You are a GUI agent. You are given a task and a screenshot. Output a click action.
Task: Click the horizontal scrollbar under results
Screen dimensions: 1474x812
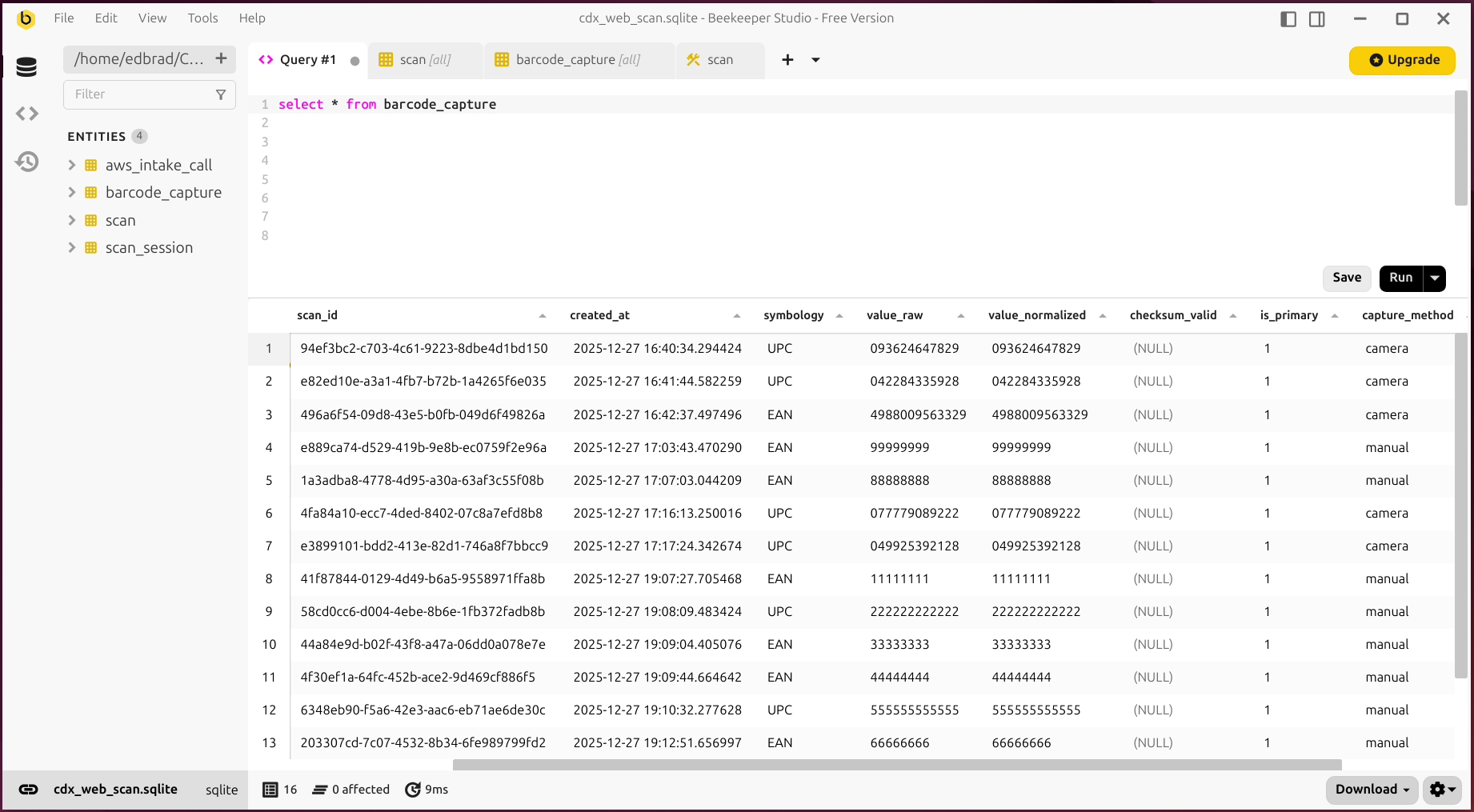896,765
